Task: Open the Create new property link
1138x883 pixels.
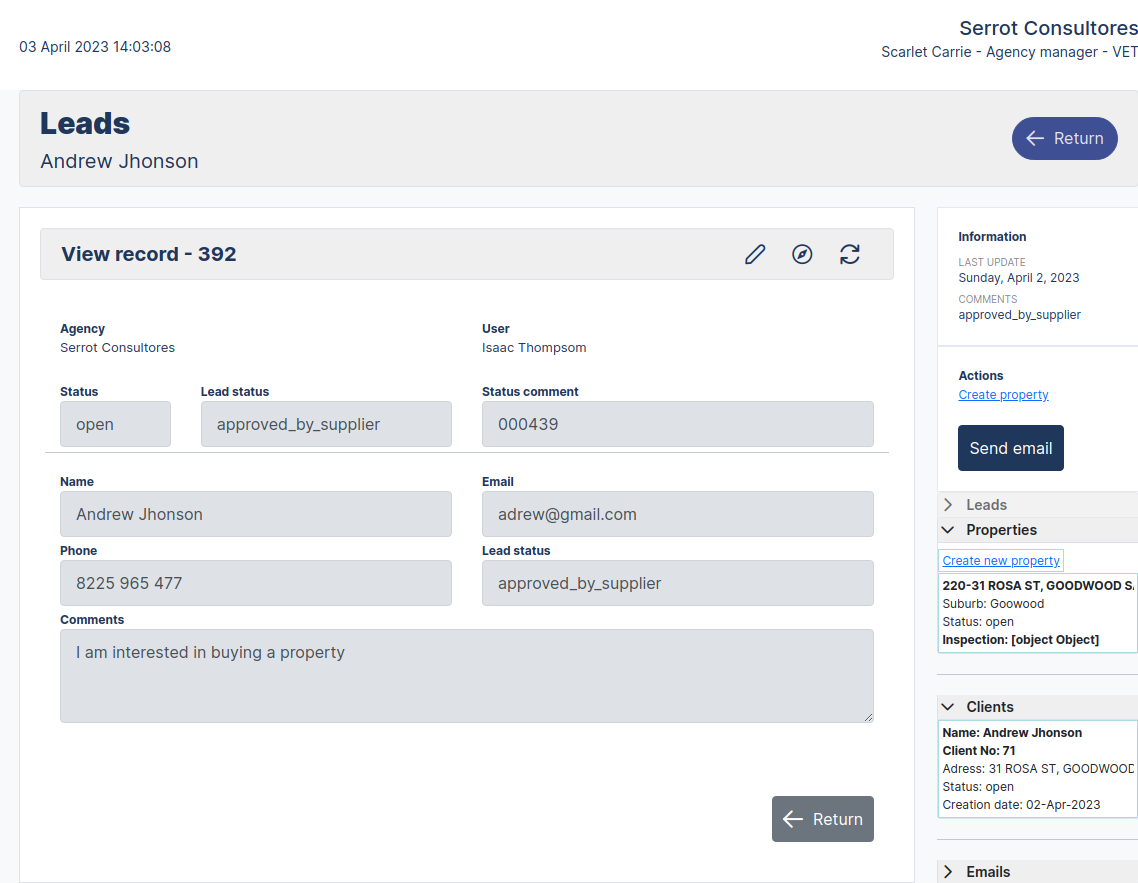Action: point(1001,561)
